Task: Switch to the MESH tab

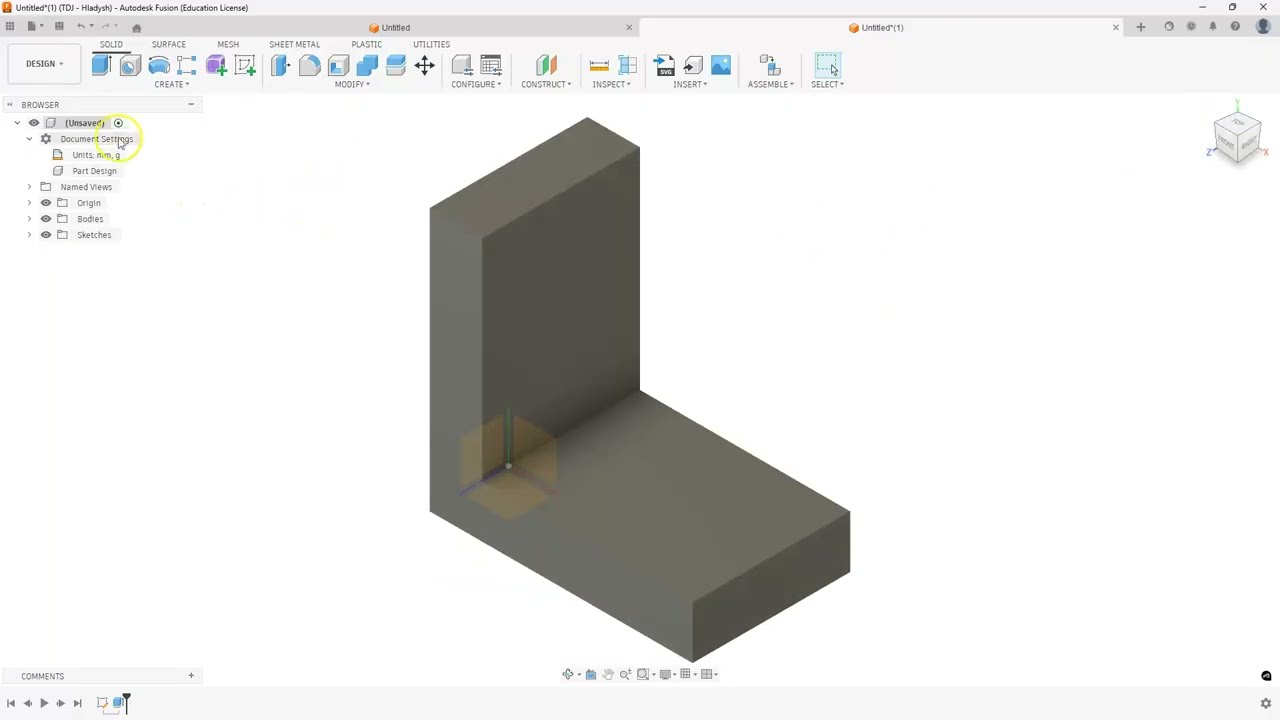Action: (x=228, y=44)
